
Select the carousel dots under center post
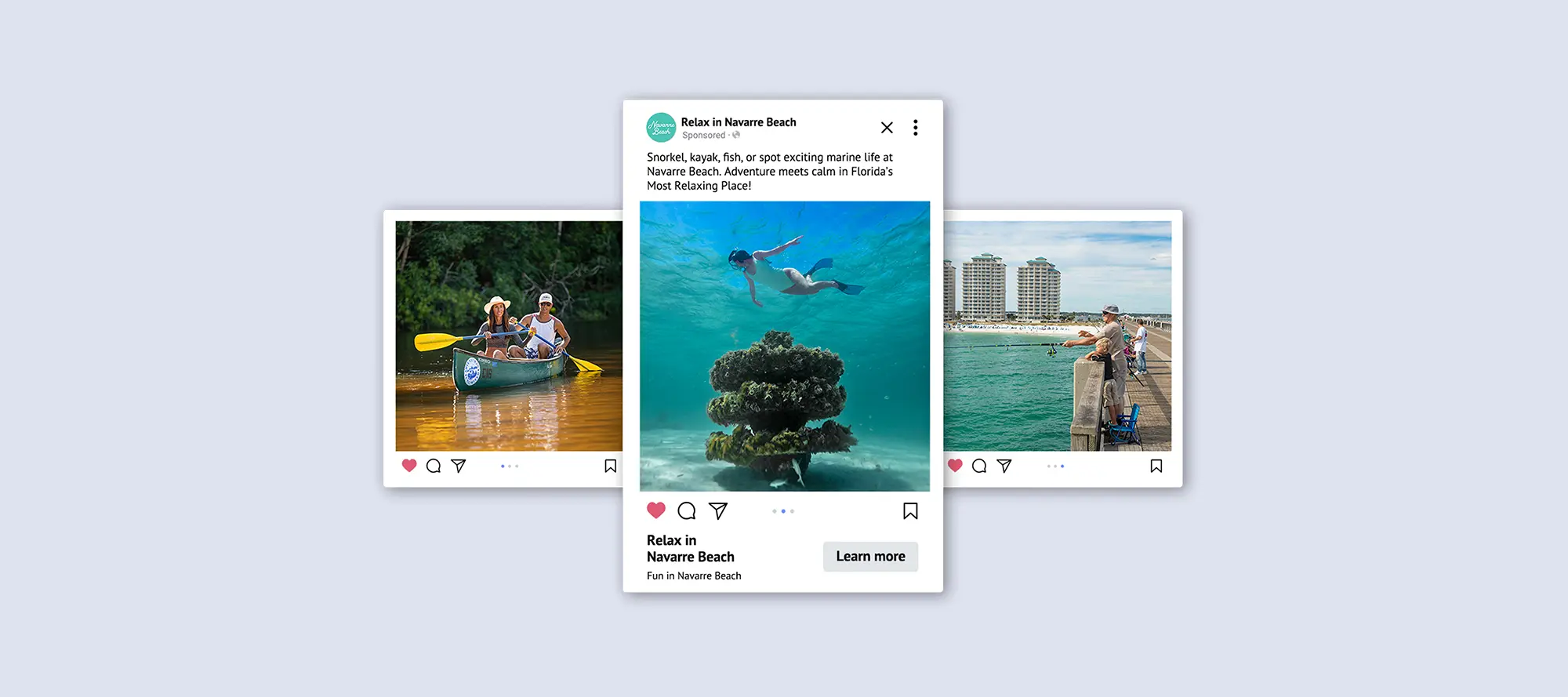(783, 511)
